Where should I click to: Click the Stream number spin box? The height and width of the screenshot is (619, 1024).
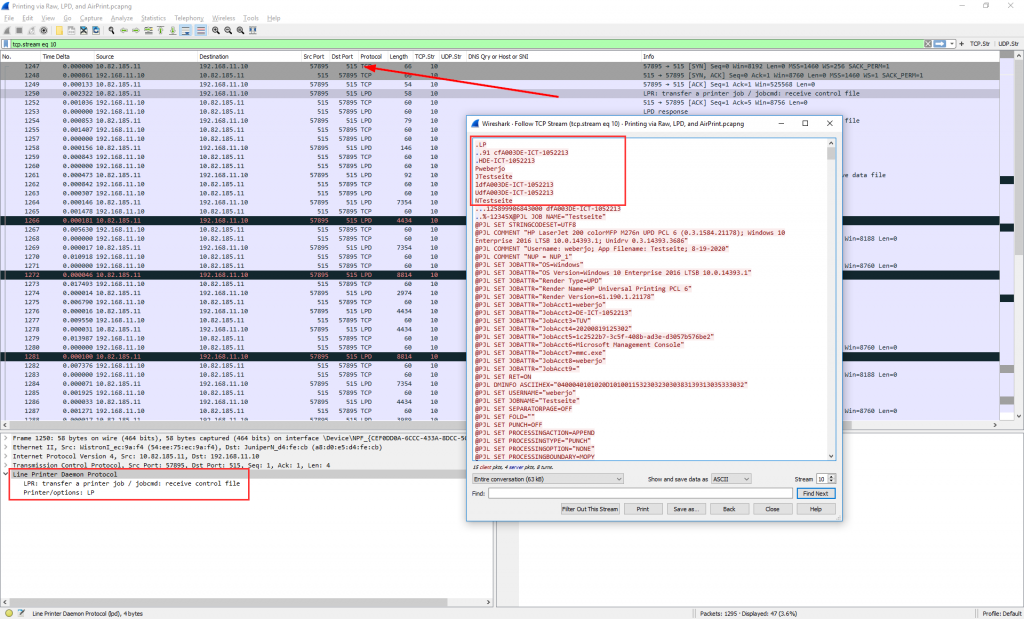825,479
